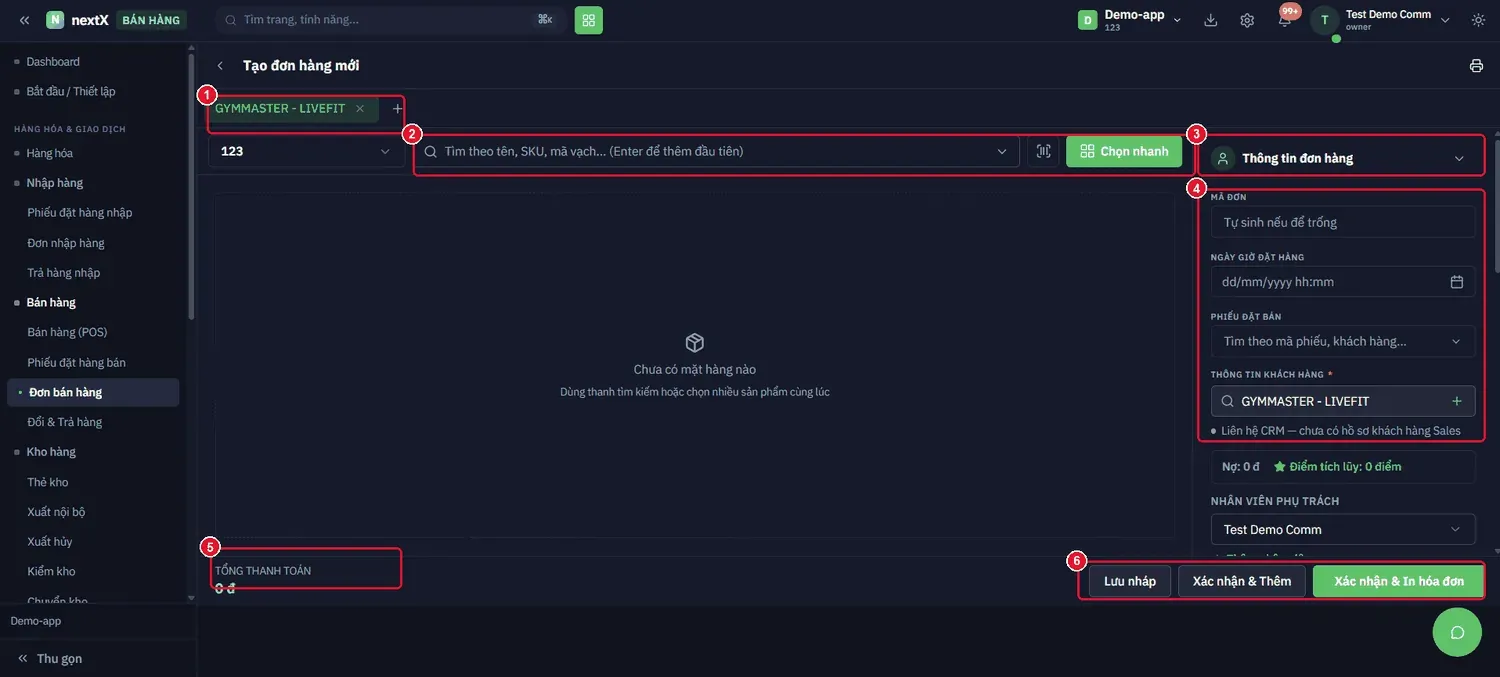
Task: Open notifications bell with 99+ badge
Action: pyautogui.click(x=1285, y=20)
